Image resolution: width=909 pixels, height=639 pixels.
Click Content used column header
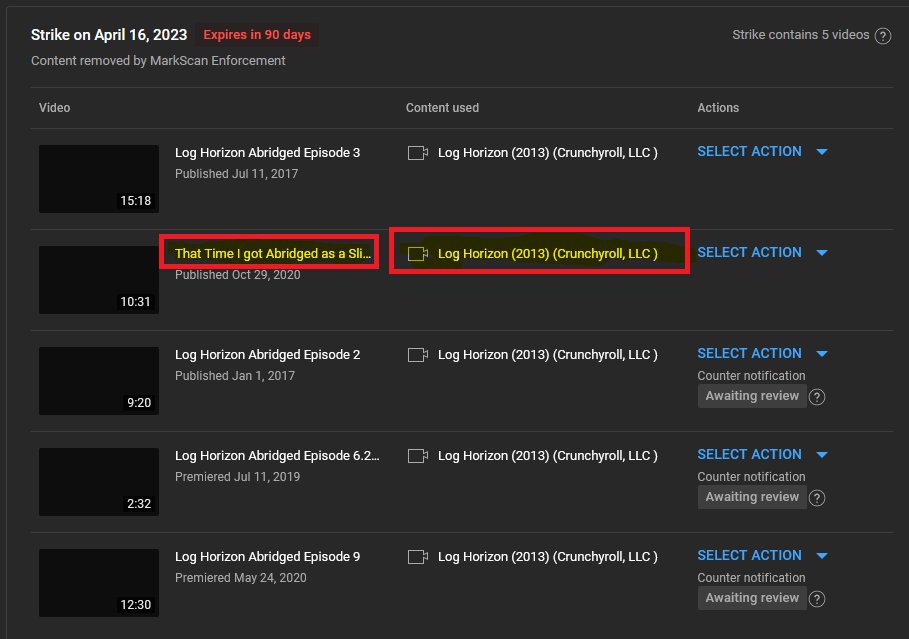tap(442, 108)
